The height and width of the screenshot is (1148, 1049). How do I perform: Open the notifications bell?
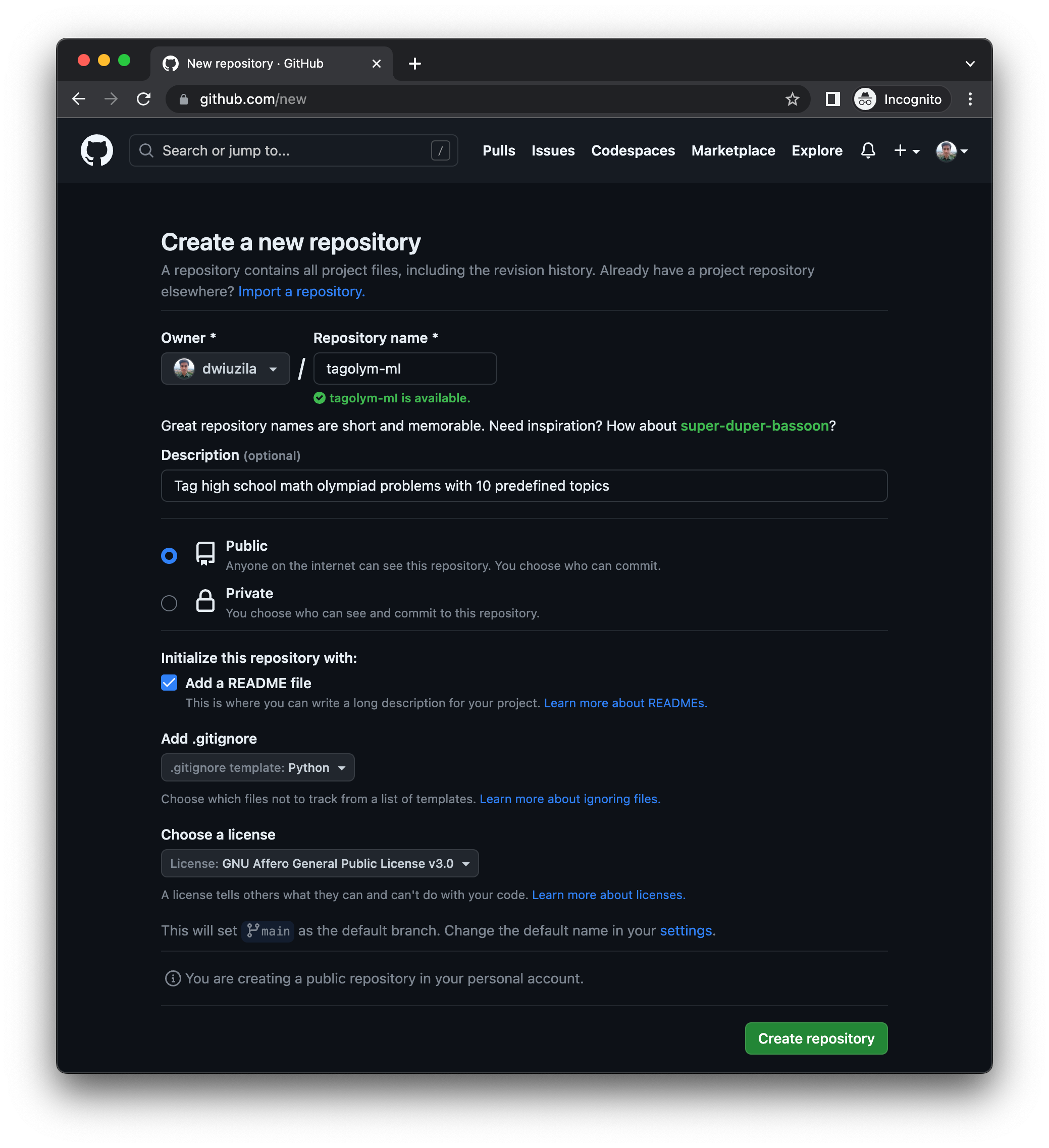point(867,150)
